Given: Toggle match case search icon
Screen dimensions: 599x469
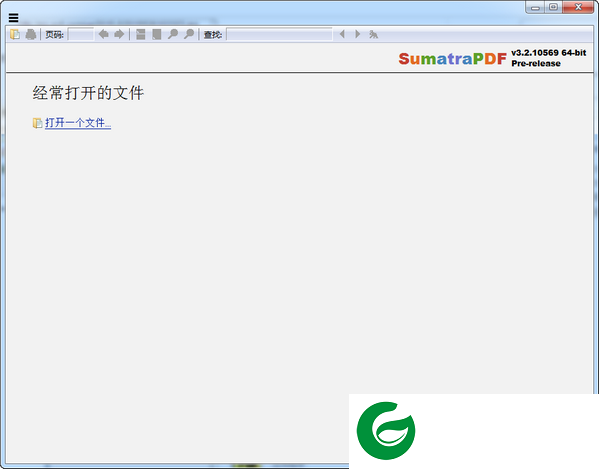Looking at the screenshot, I should (x=373, y=34).
